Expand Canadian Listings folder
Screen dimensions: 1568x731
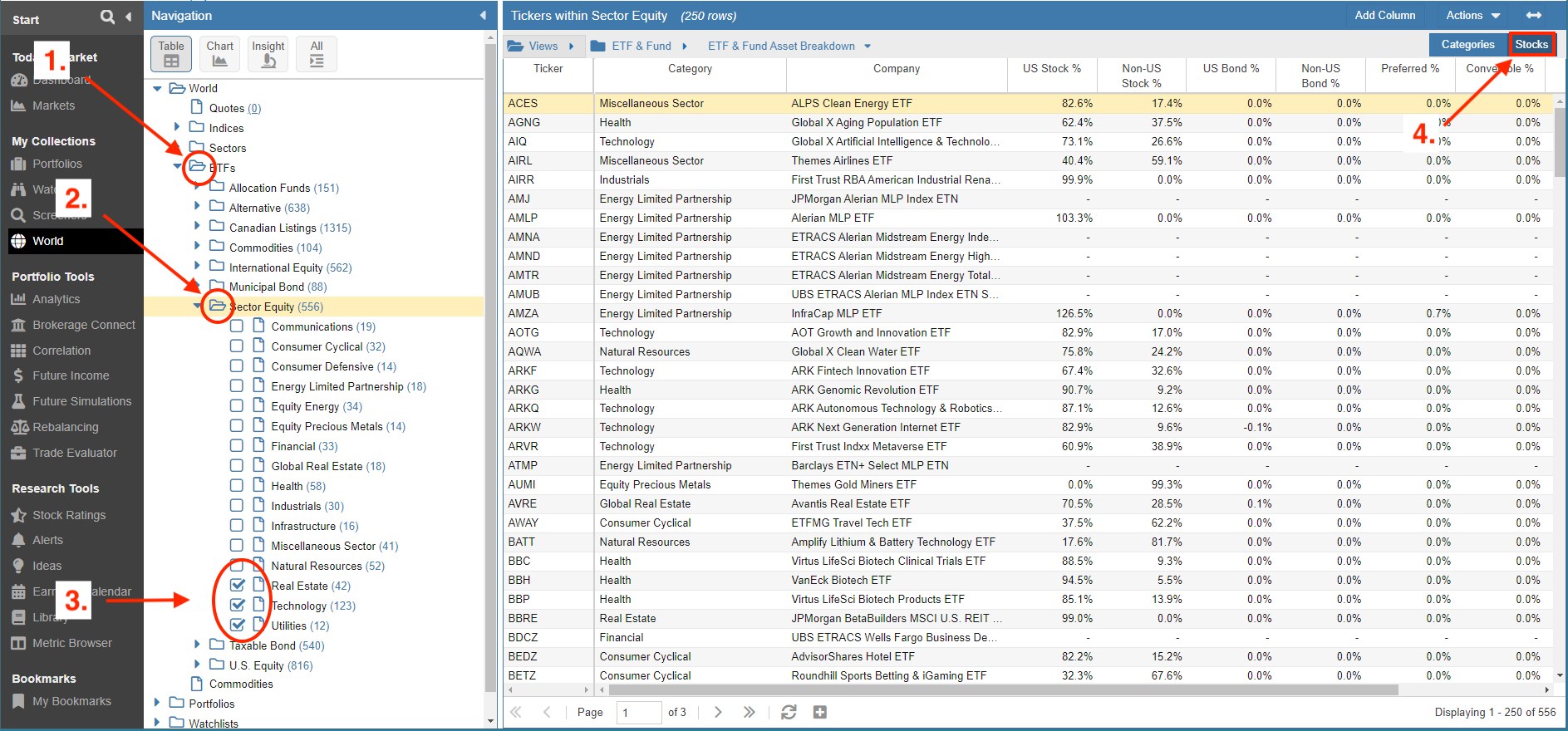click(x=197, y=227)
